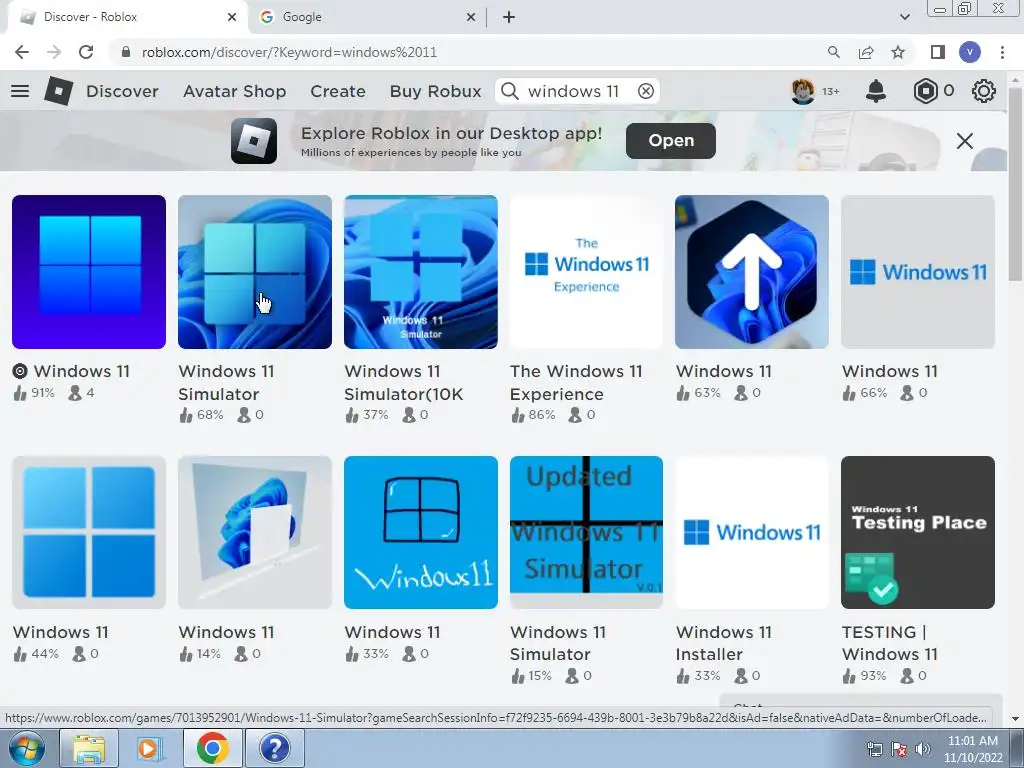Click the TESTING | Windows 11 title
This screenshot has height=768, width=1024.
tap(889, 643)
